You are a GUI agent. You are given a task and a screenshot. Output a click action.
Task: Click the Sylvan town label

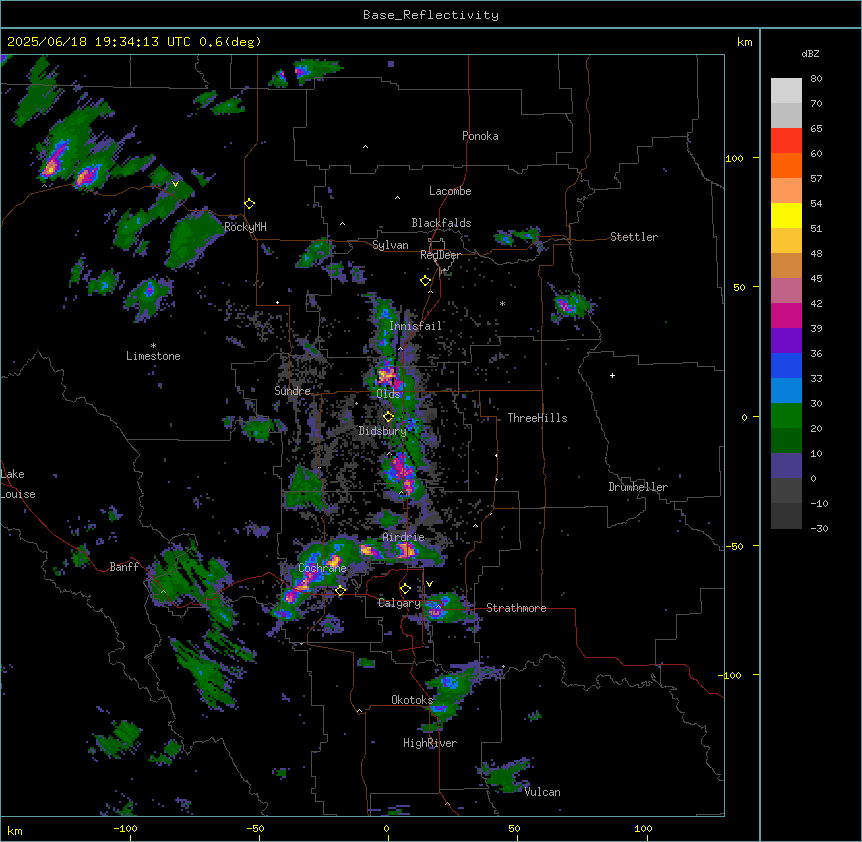click(x=390, y=245)
